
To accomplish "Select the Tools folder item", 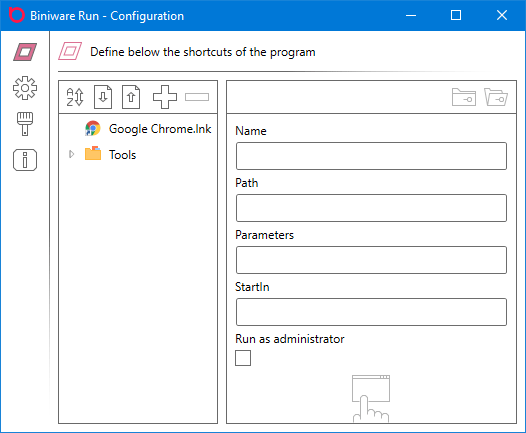I will pyautogui.click(x=110, y=154).
